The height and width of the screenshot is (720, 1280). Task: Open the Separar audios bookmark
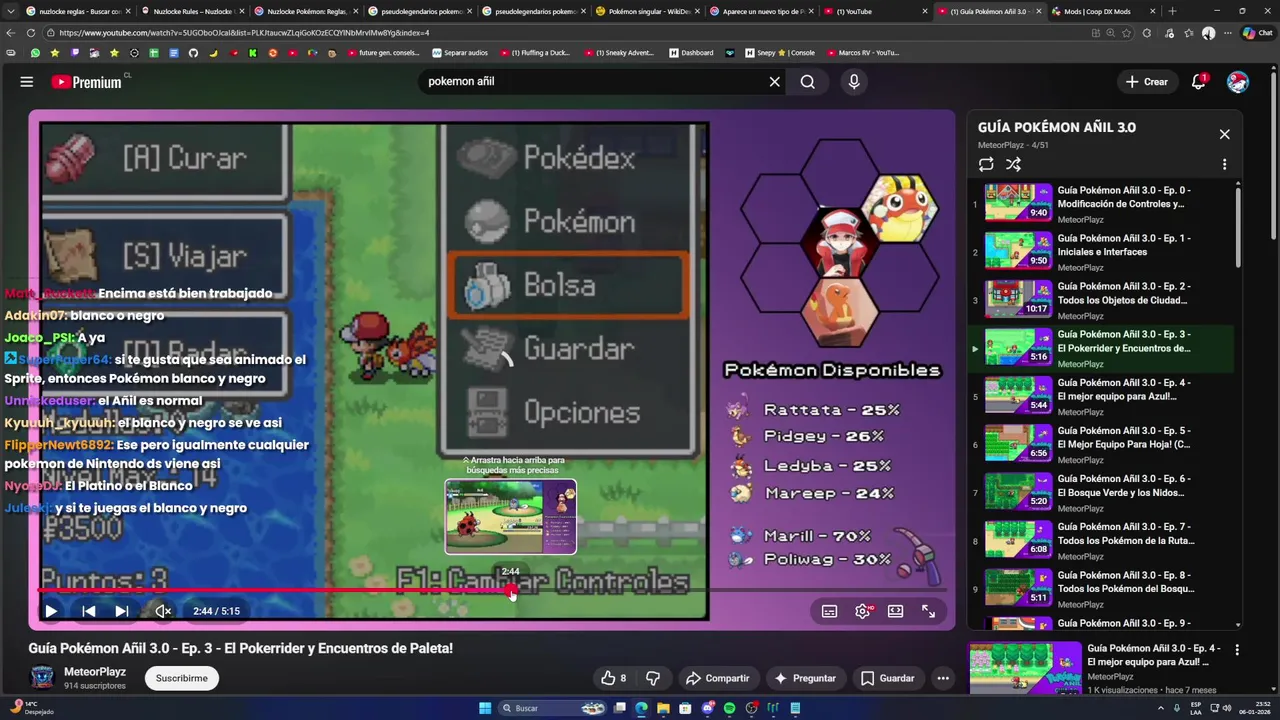(x=460, y=53)
